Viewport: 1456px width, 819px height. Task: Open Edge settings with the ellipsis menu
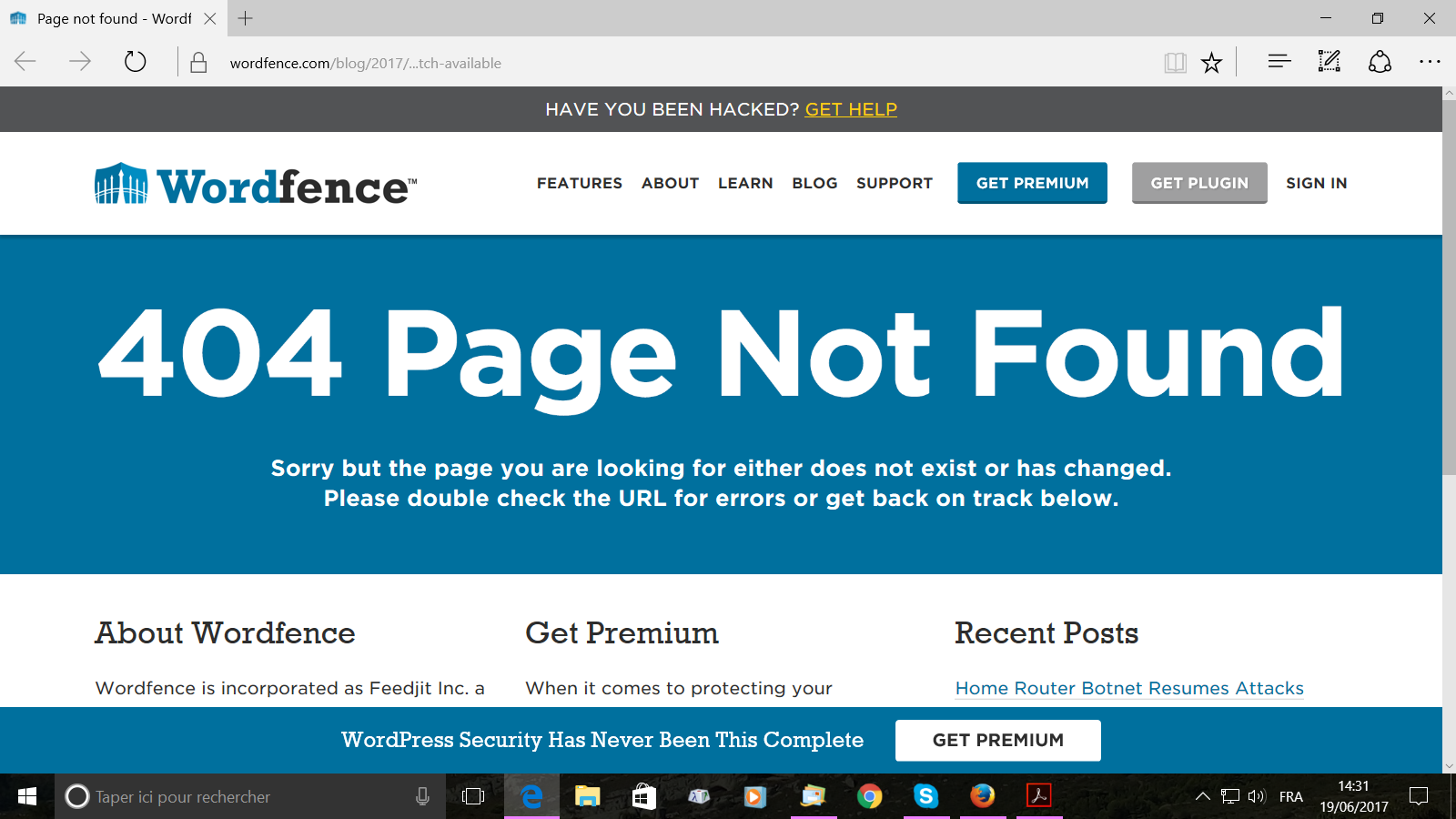(x=1431, y=62)
